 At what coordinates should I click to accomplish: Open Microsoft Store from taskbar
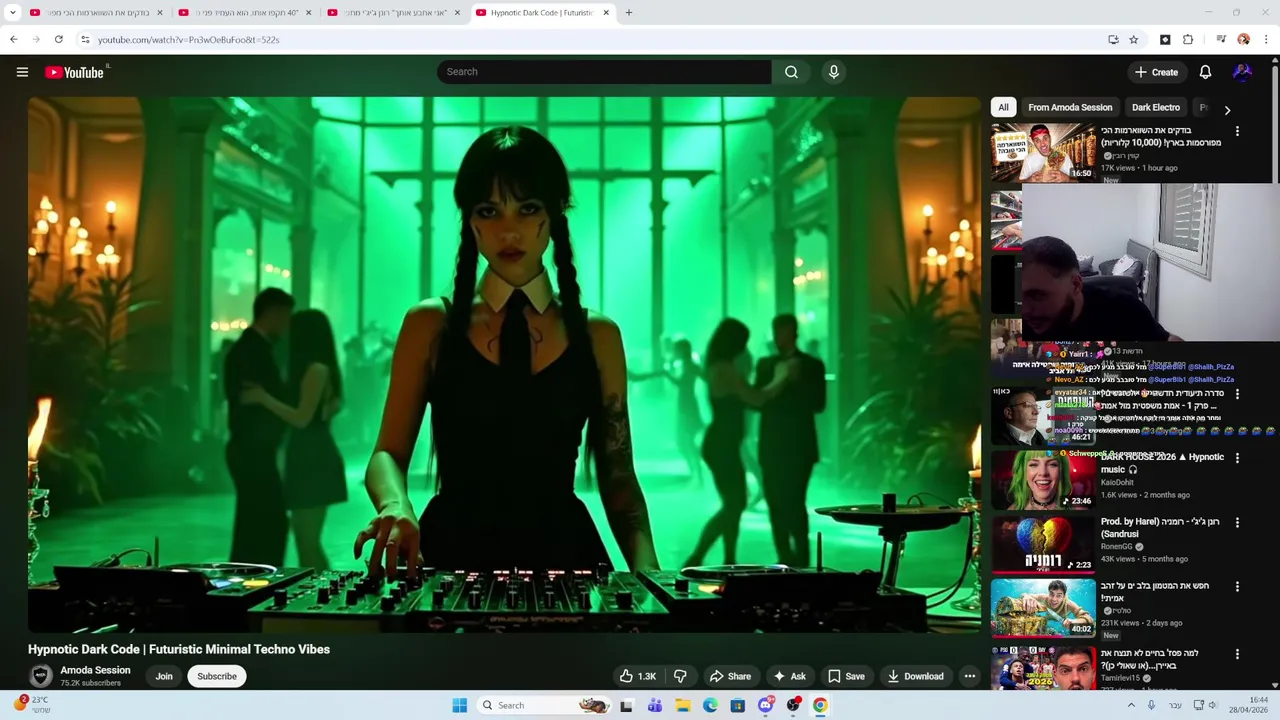[738, 705]
